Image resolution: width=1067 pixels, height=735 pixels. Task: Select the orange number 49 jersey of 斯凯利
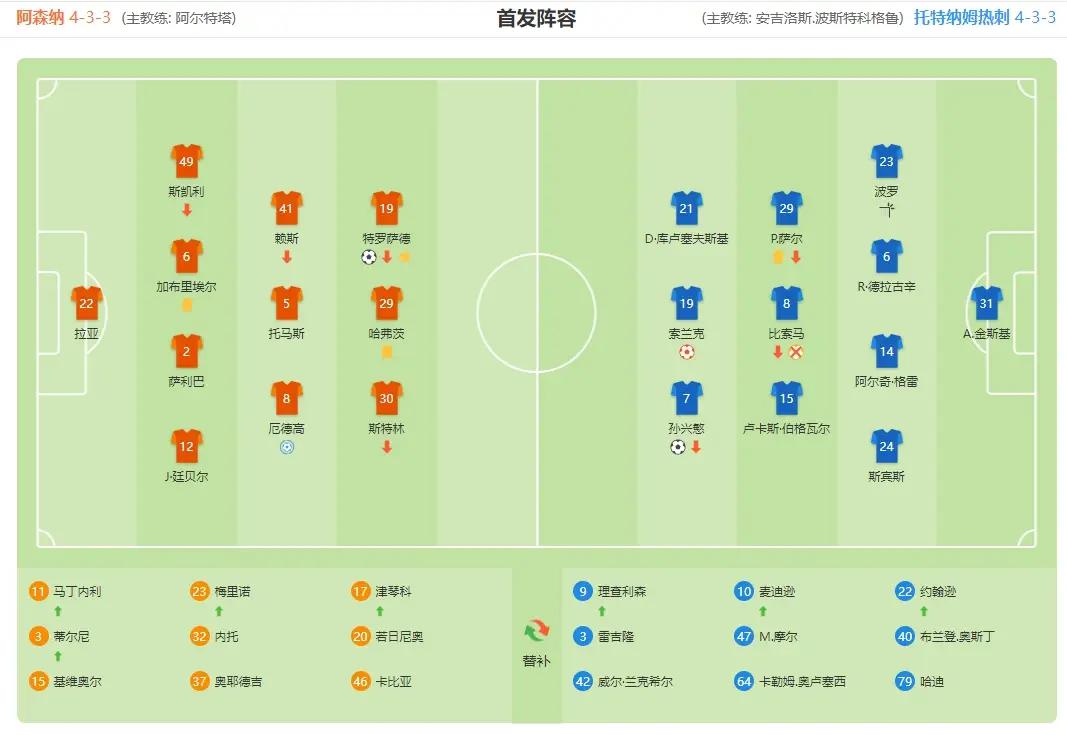(x=186, y=161)
